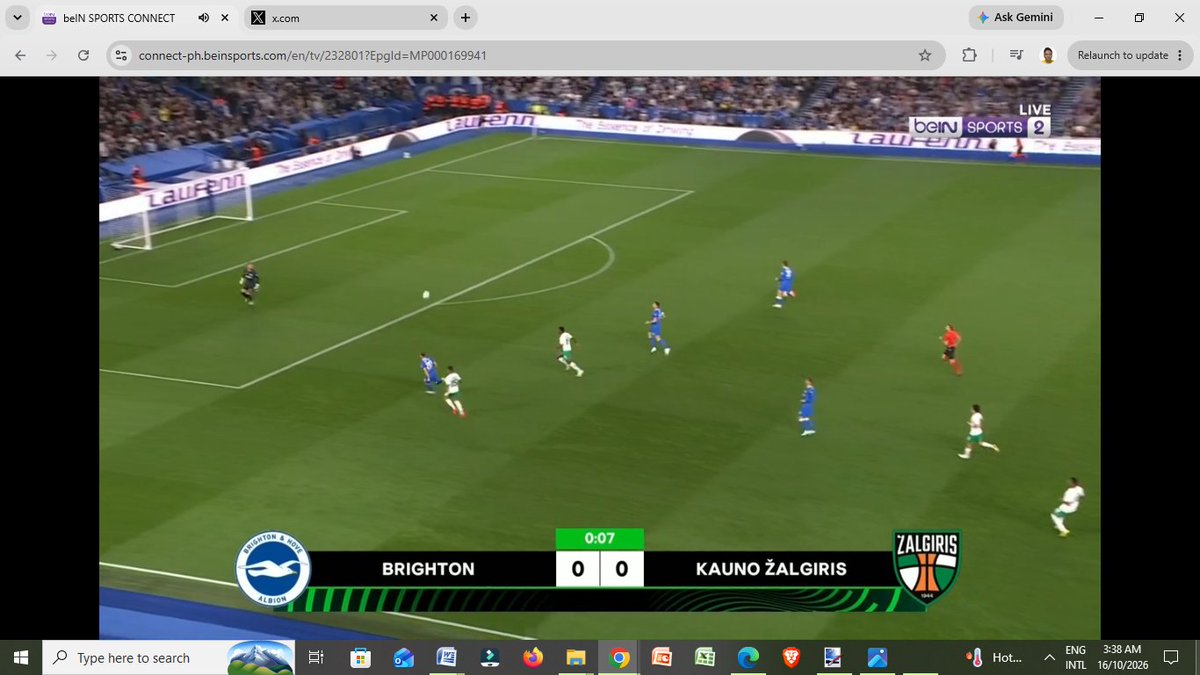Screen dimensions: 1200x675
Task: Open Outlook from the taskbar
Action: (x=404, y=657)
